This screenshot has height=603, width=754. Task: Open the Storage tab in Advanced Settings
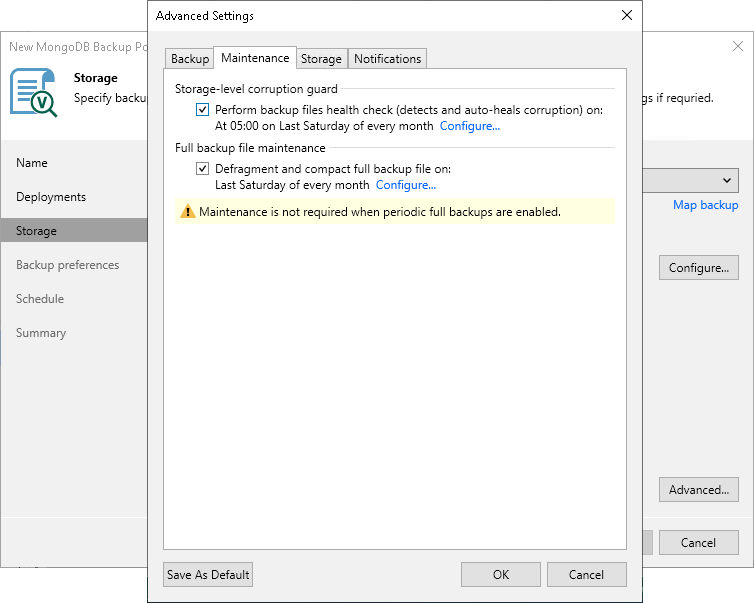tap(321, 59)
